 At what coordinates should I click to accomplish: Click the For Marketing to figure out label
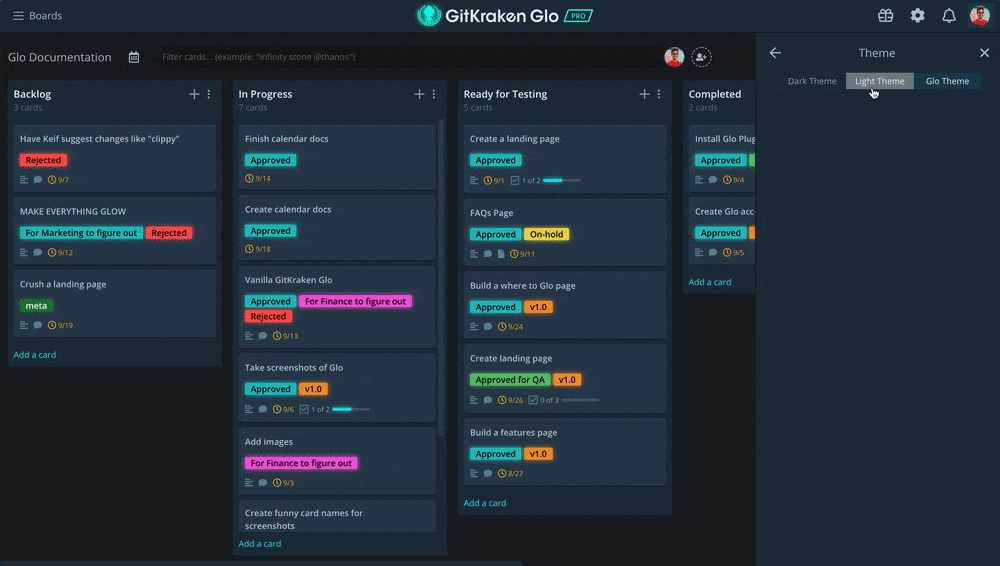pyautogui.click(x=81, y=233)
